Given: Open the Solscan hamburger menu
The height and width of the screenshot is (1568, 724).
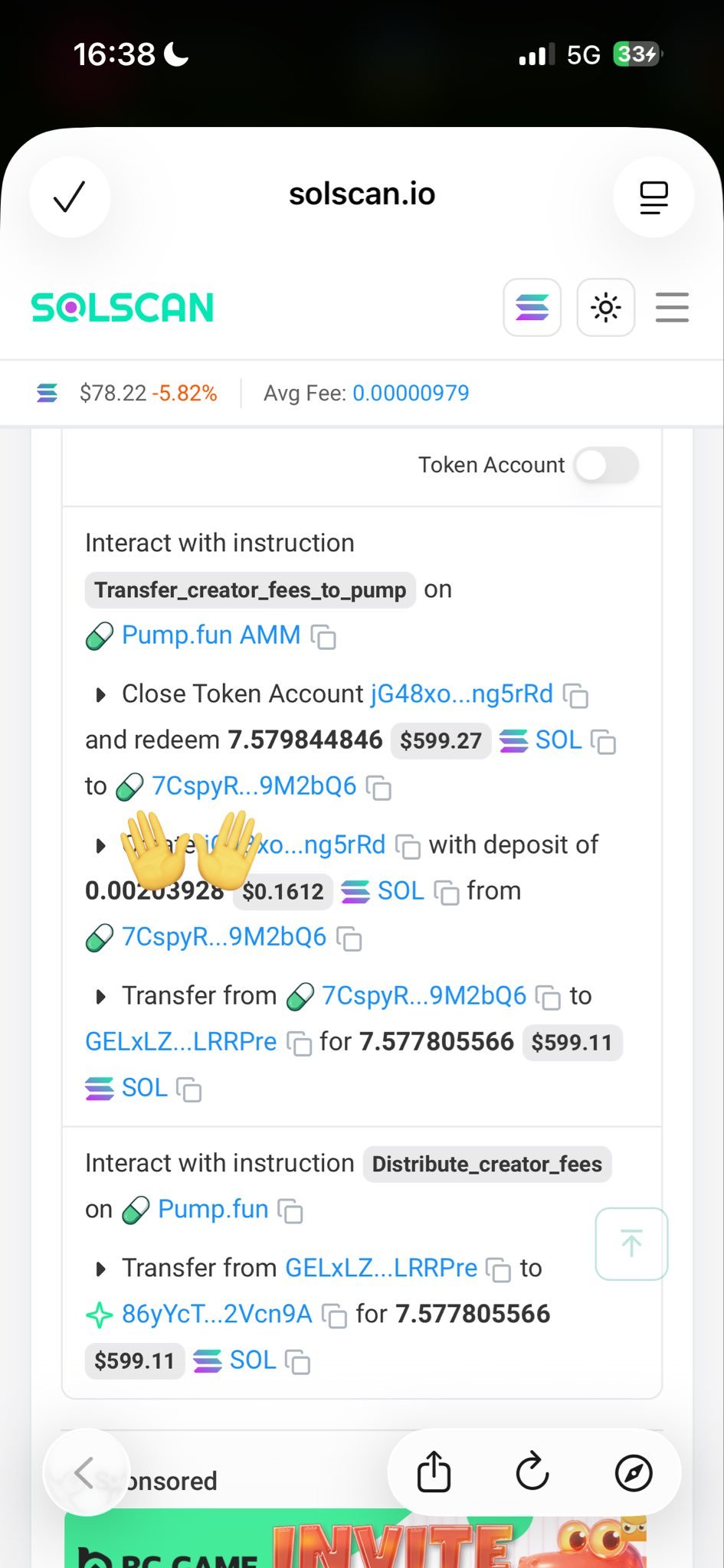Looking at the screenshot, I should pos(672,308).
